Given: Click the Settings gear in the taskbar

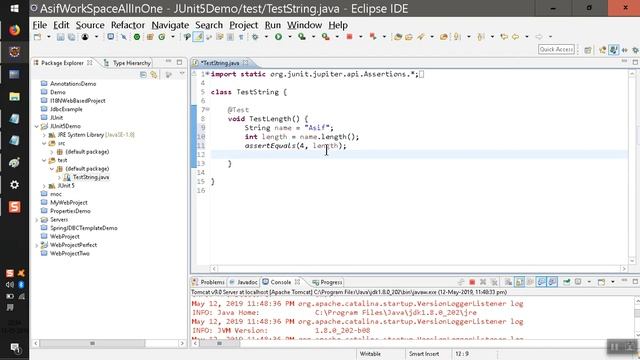Looking at the screenshot, I should [14, 185].
